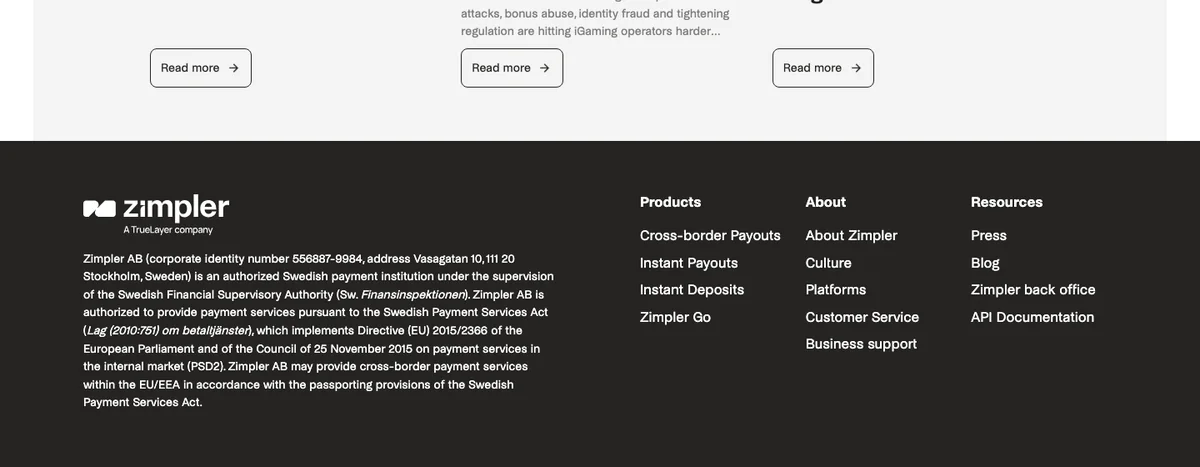Visit the Culture page
Screen dimensions: 1200x467
(x=829, y=263)
